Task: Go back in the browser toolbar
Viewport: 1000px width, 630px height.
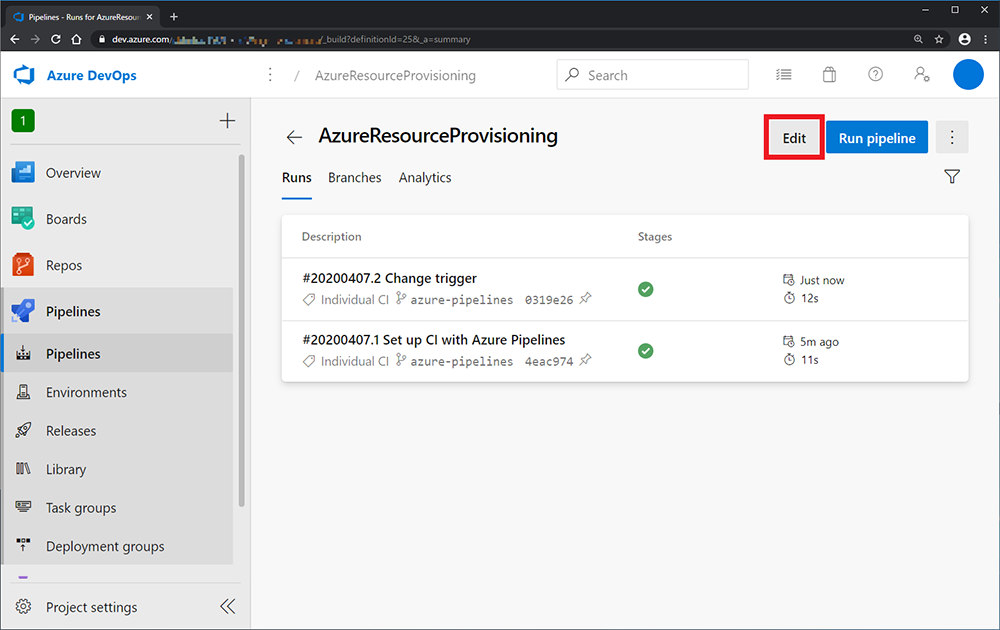Action: coord(15,40)
